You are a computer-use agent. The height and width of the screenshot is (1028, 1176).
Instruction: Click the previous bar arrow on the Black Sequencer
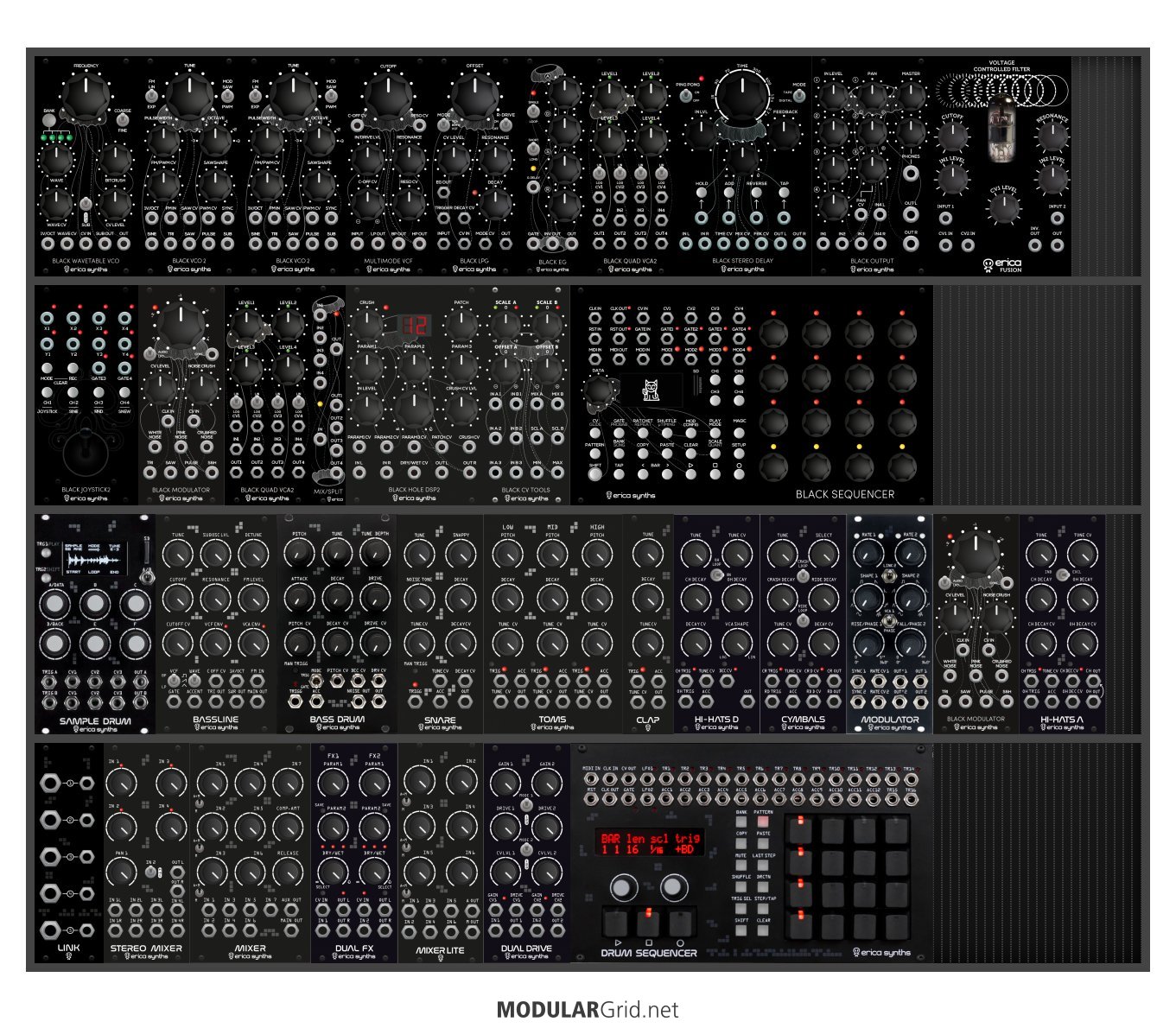pyautogui.click(x=642, y=475)
